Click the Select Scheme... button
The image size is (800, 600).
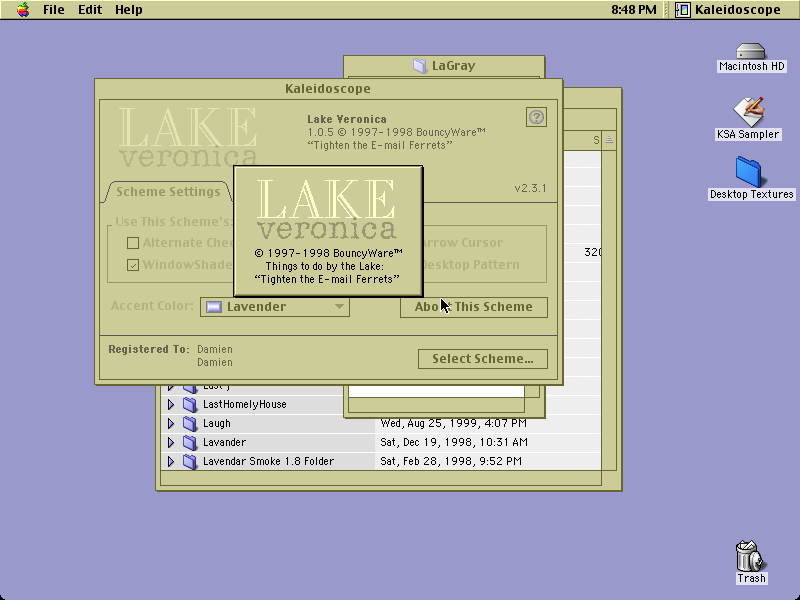coord(483,359)
